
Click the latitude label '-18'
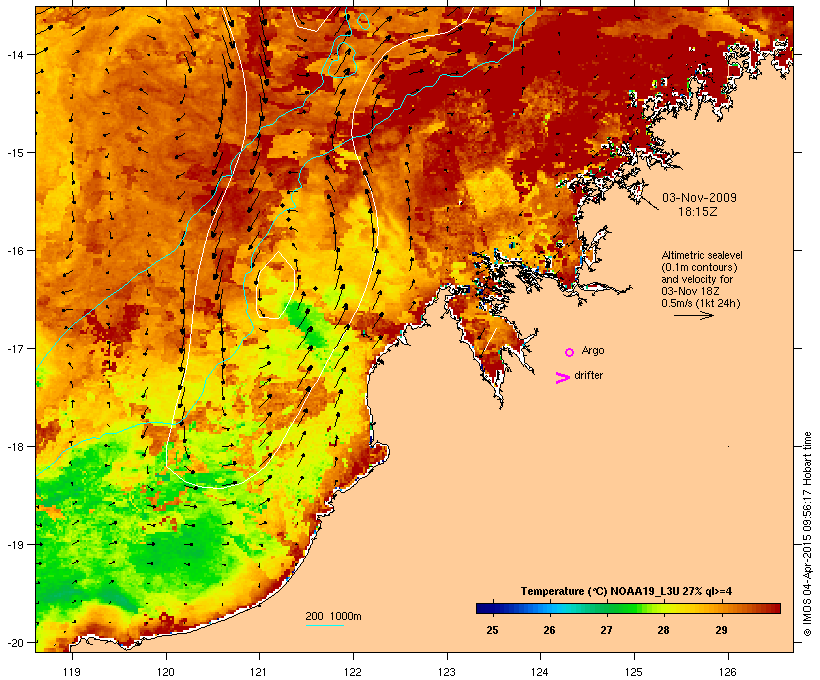click(15, 447)
